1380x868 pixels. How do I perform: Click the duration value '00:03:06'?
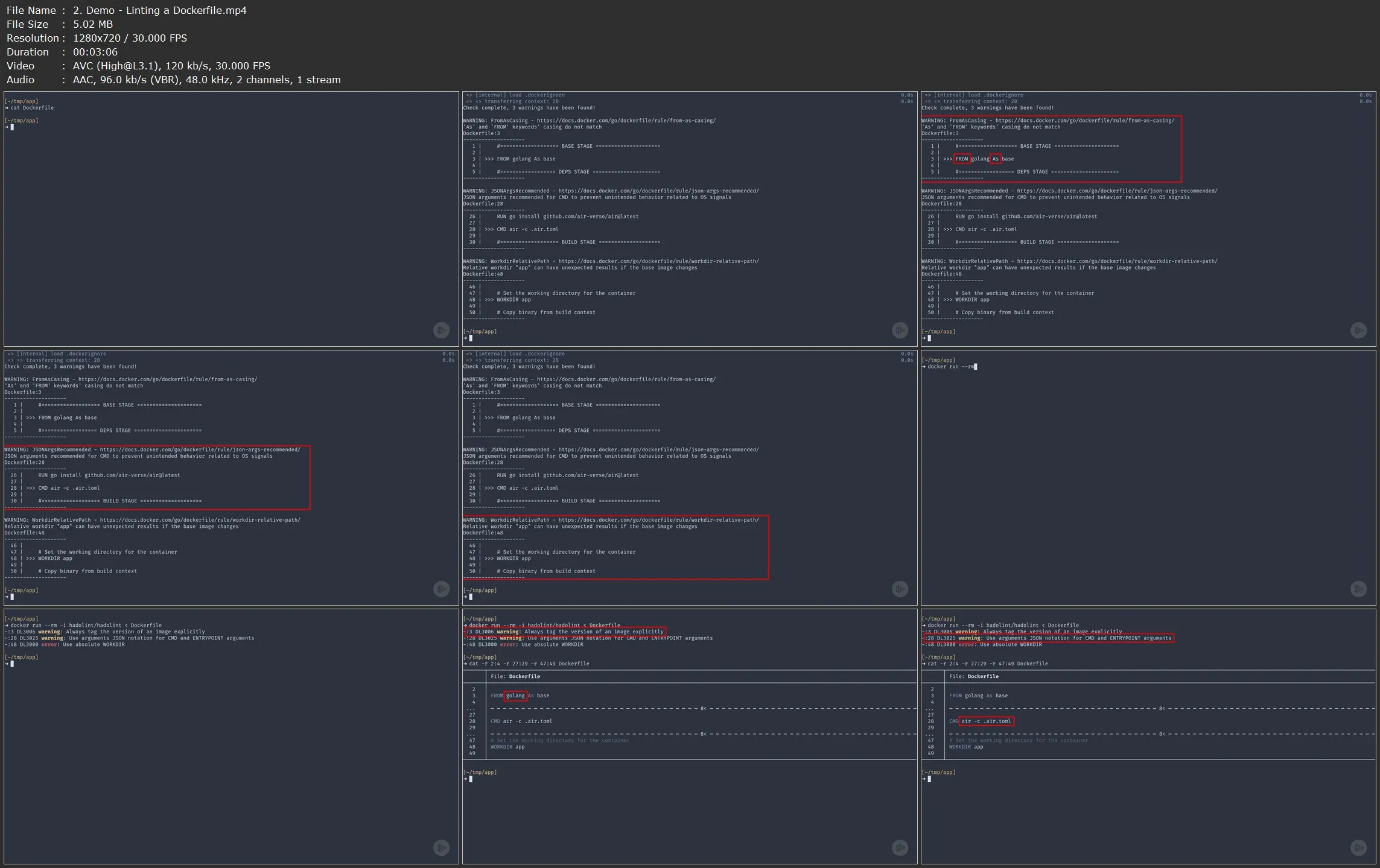click(95, 52)
